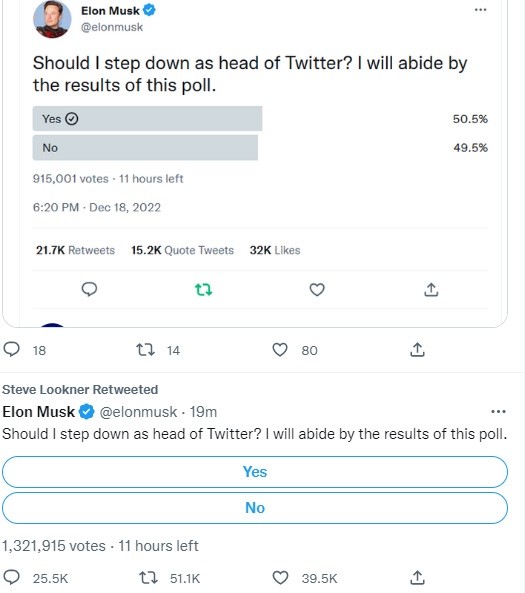Open the more options menu on the quoted tweet
The height and width of the screenshot is (593, 525).
(x=480, y=10)
